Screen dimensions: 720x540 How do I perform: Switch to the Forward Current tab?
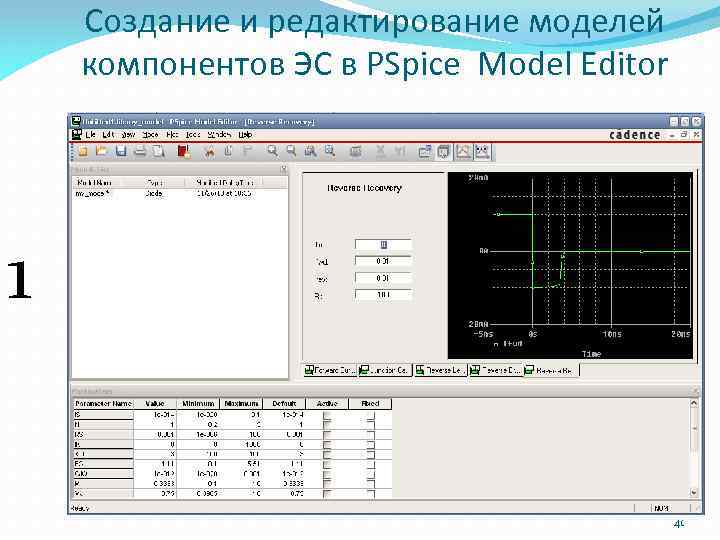(330, 370)
